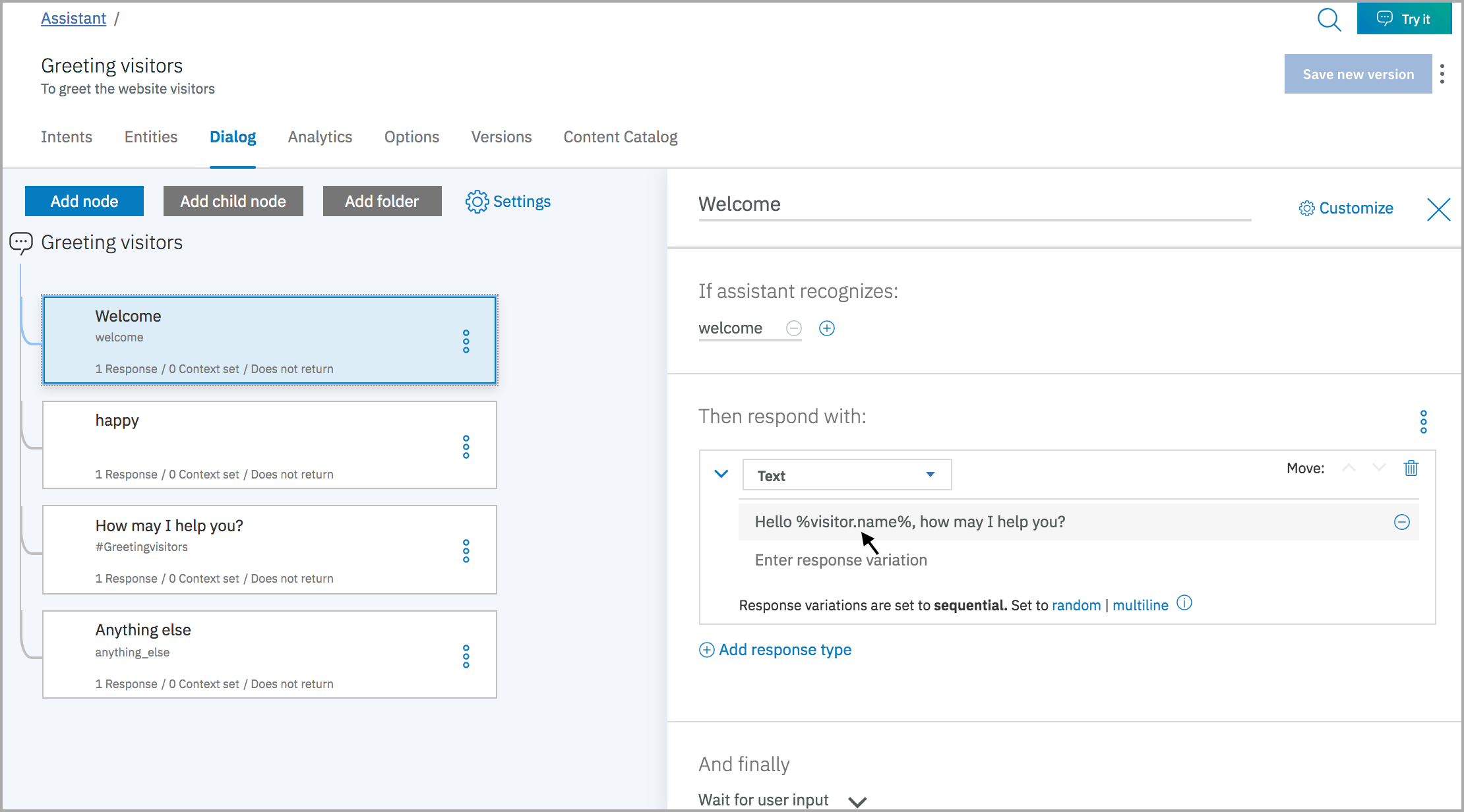
Task: Open kebab menu on Anything else node
Action: [x=466, y=656]
